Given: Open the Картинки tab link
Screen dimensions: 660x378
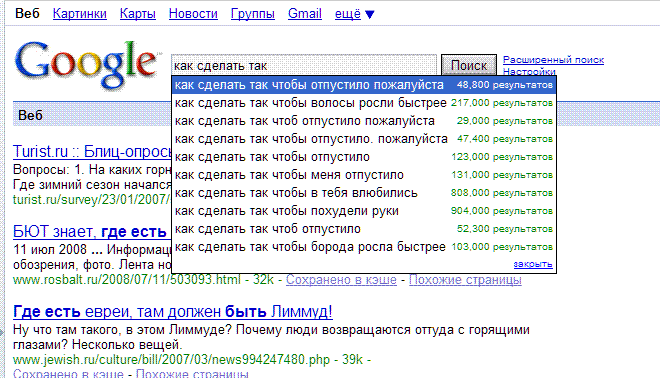Looking at the screenshot, I should 80,13.
